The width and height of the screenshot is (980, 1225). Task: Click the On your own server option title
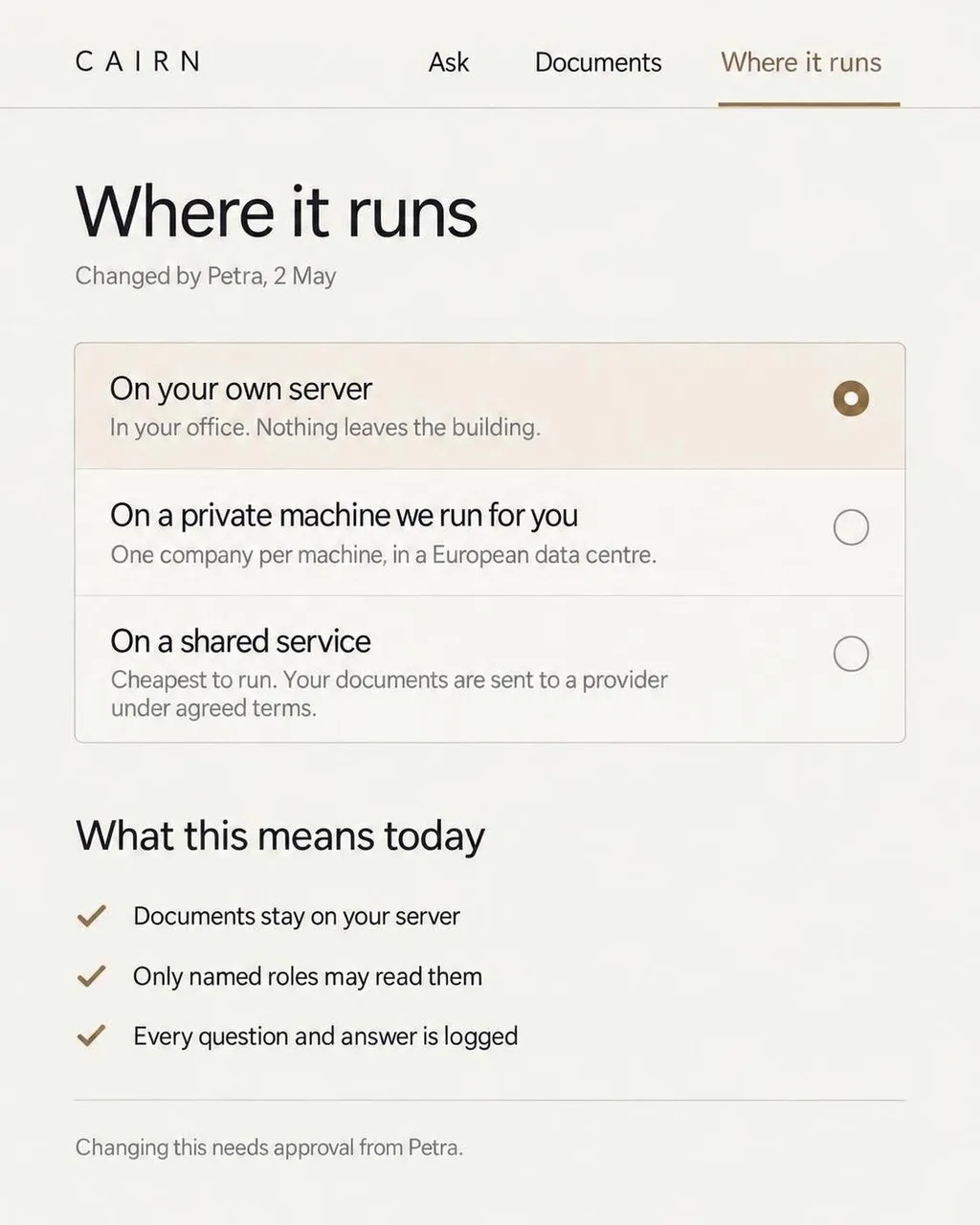click(241, 389)
